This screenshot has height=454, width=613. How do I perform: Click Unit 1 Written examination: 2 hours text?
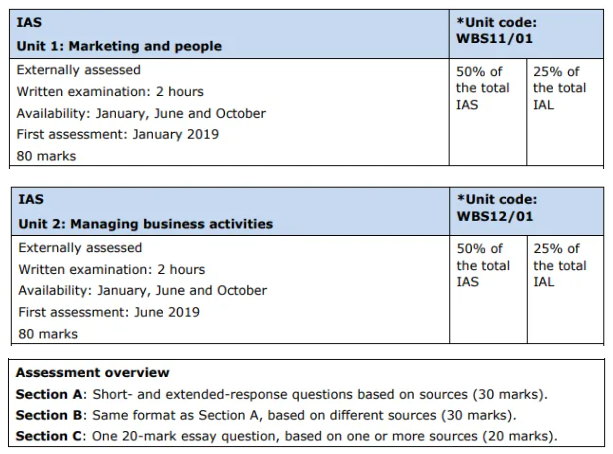pos(110,92)
